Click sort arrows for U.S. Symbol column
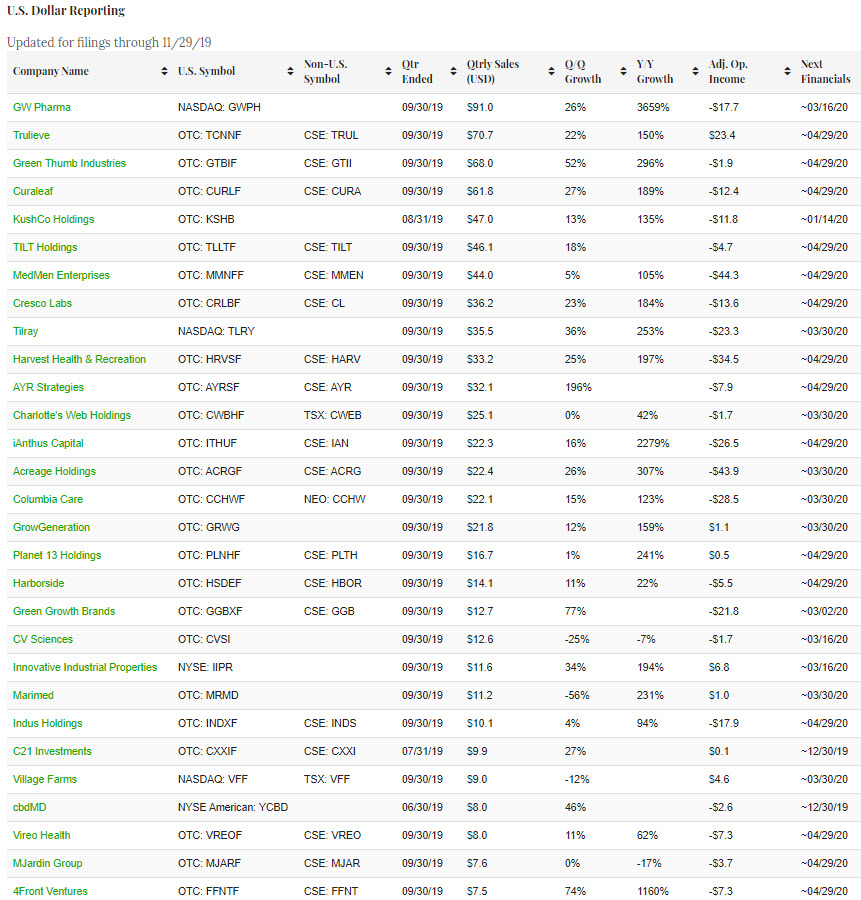The width and height of the screenshot is (861, 900). [290, 72]
